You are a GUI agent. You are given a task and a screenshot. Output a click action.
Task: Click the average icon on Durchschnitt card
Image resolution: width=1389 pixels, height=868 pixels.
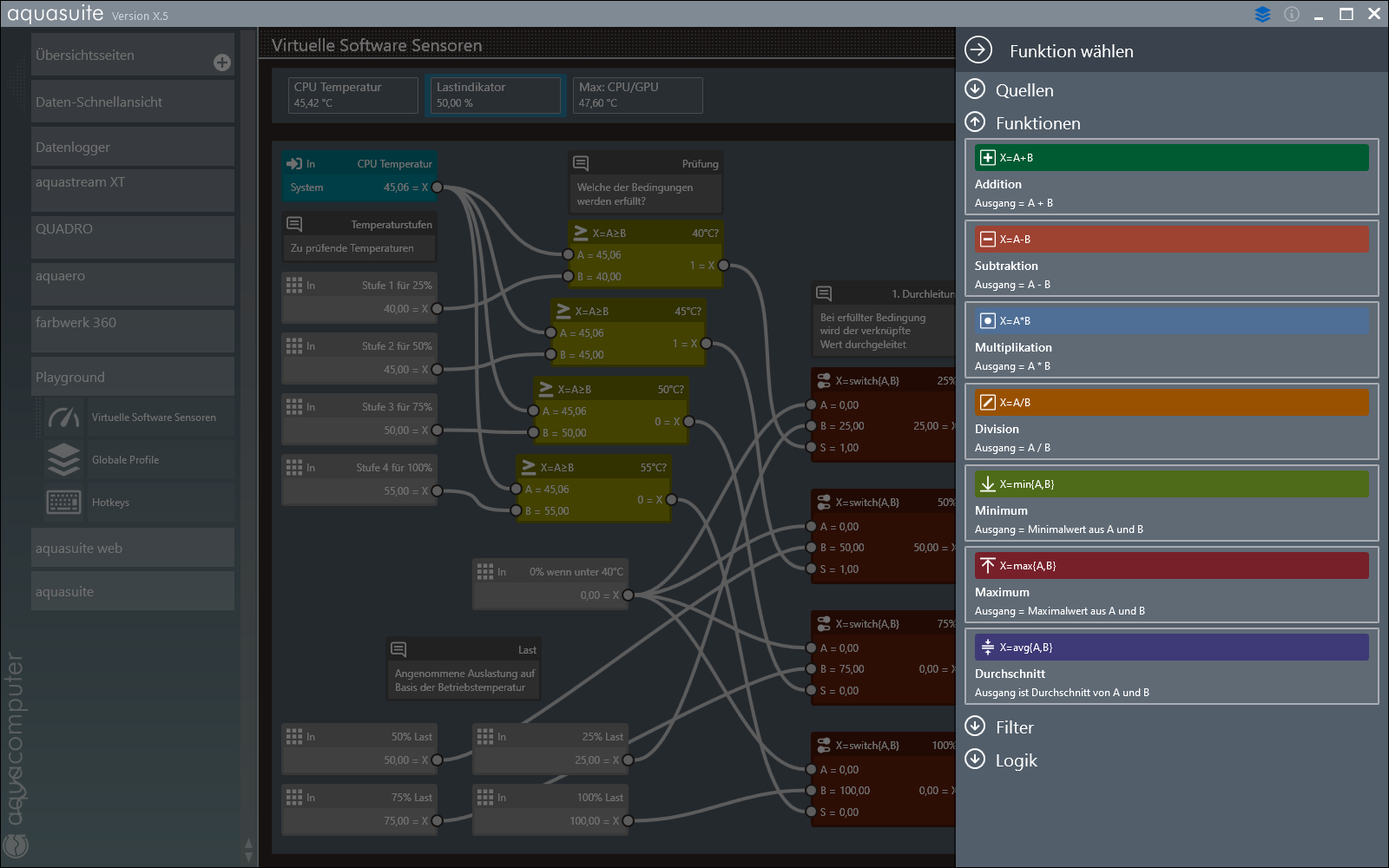pos(987,648)
